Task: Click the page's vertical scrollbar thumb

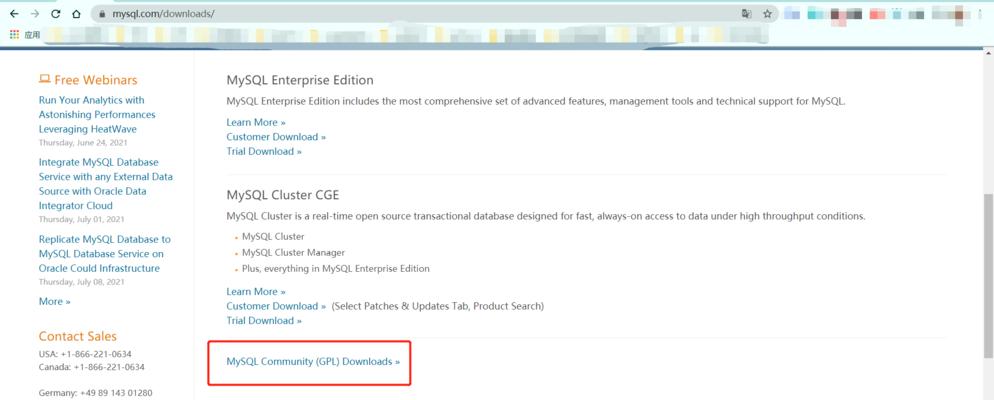Action: [988, 275]
